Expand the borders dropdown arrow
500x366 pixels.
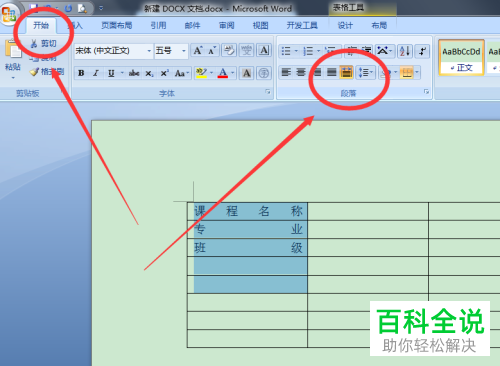(417, 72)
